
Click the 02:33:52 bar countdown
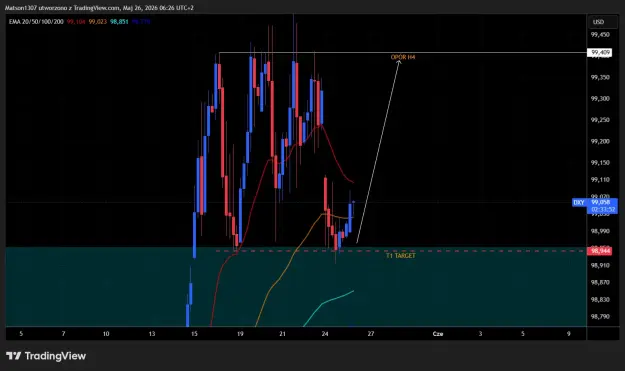click(603, 209)
